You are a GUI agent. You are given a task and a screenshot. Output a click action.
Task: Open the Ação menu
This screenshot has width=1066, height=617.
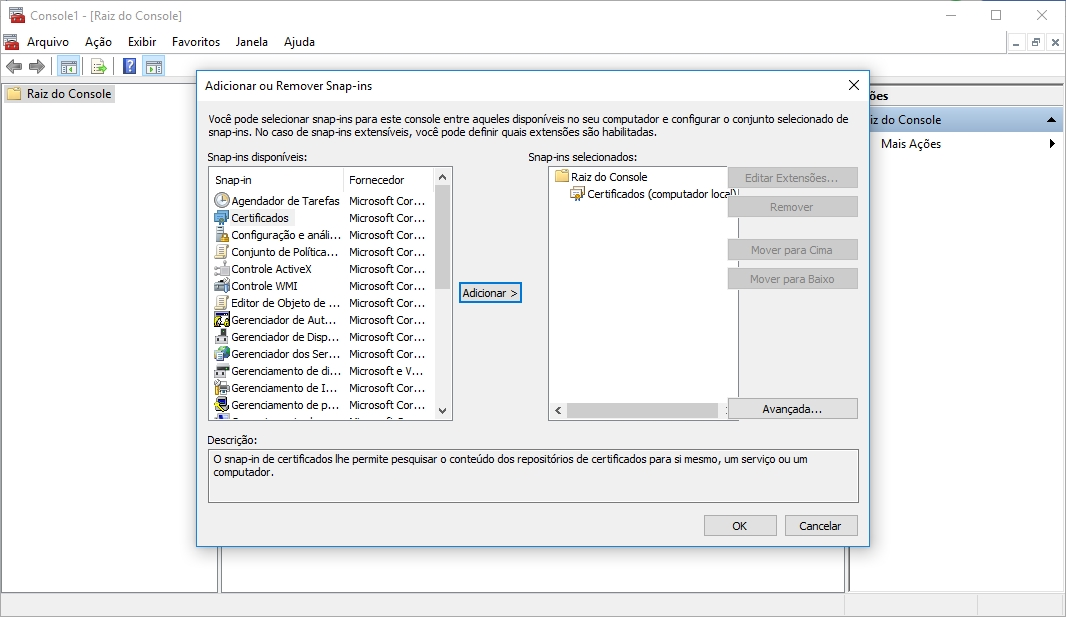point(98,41)
